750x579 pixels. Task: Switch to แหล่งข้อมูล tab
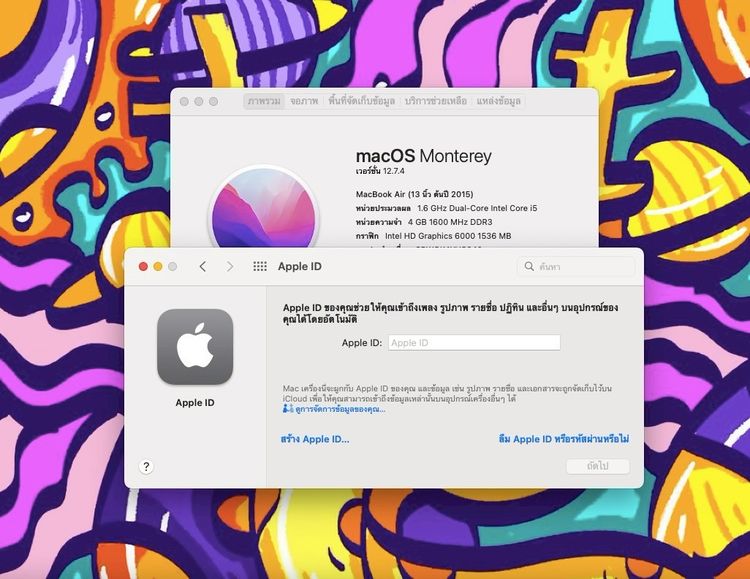498,101
